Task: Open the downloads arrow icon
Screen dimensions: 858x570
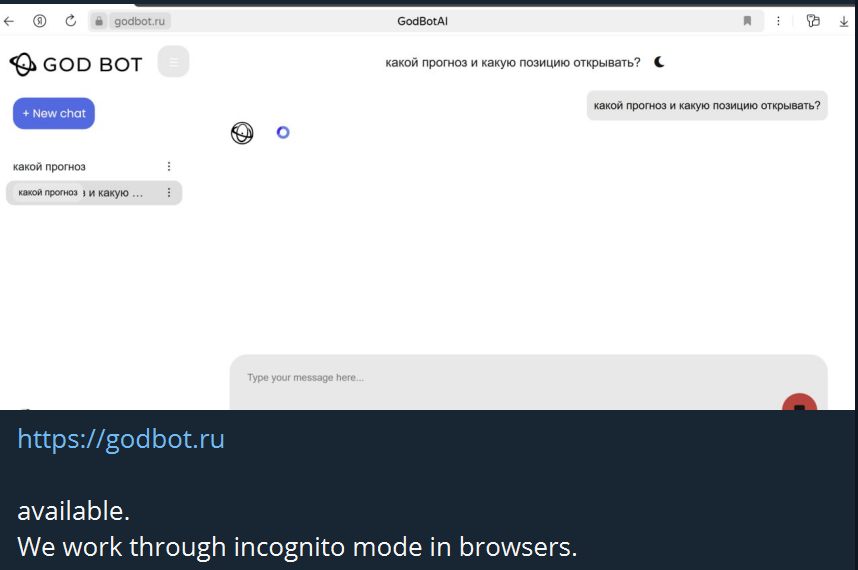Action: click(x=844, y=21)
